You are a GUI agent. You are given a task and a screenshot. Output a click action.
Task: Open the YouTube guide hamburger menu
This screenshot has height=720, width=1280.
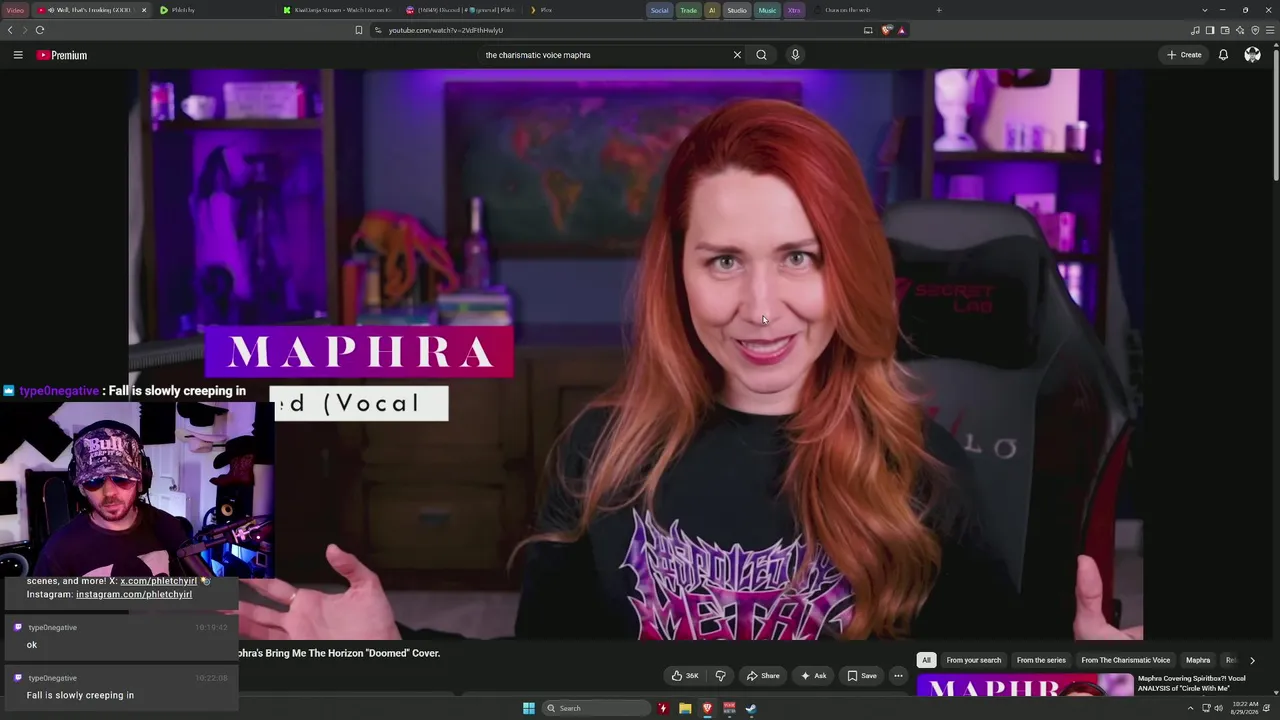[18, 55]
